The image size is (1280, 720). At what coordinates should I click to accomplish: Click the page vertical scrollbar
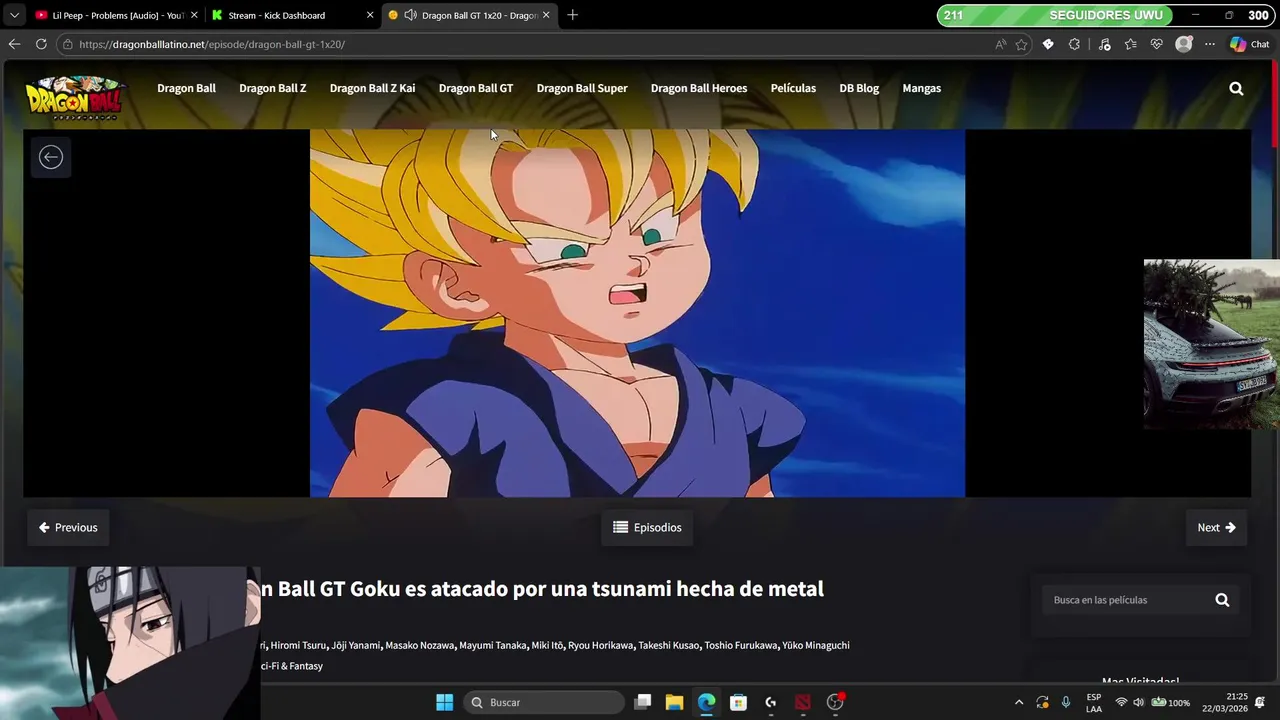(1275, 105)
